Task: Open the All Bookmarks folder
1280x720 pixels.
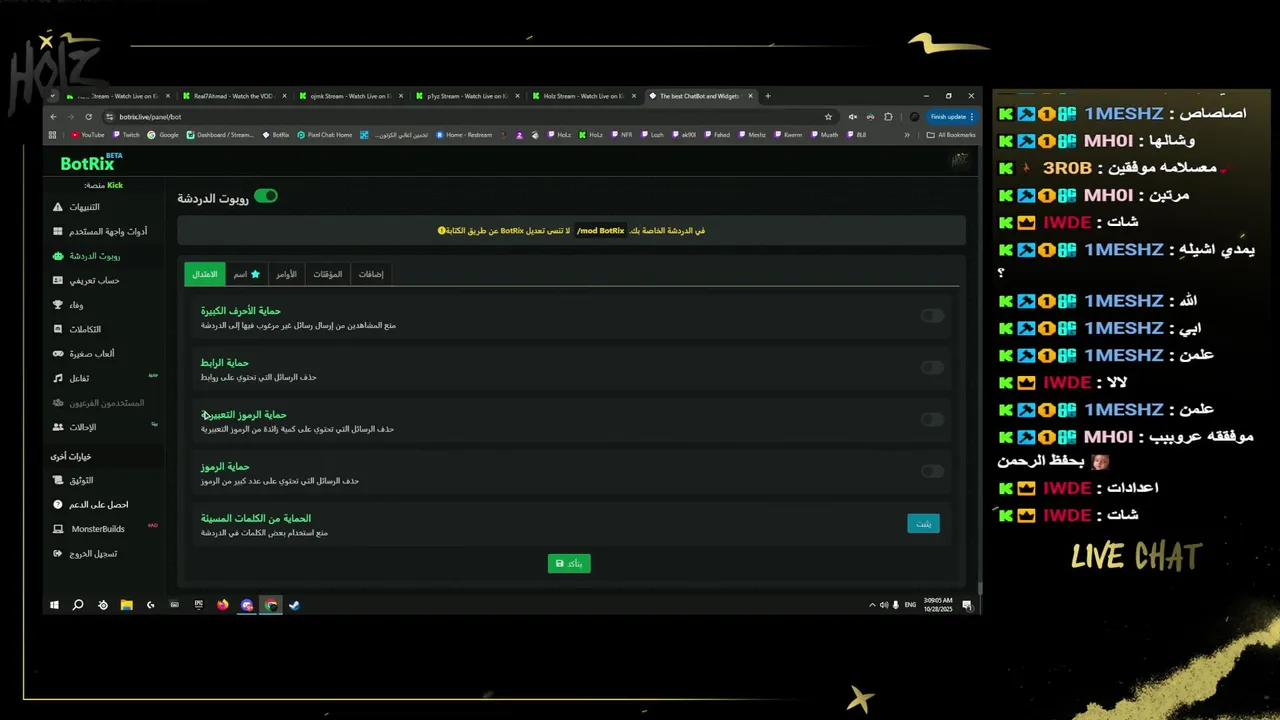Action: point(951,135)
